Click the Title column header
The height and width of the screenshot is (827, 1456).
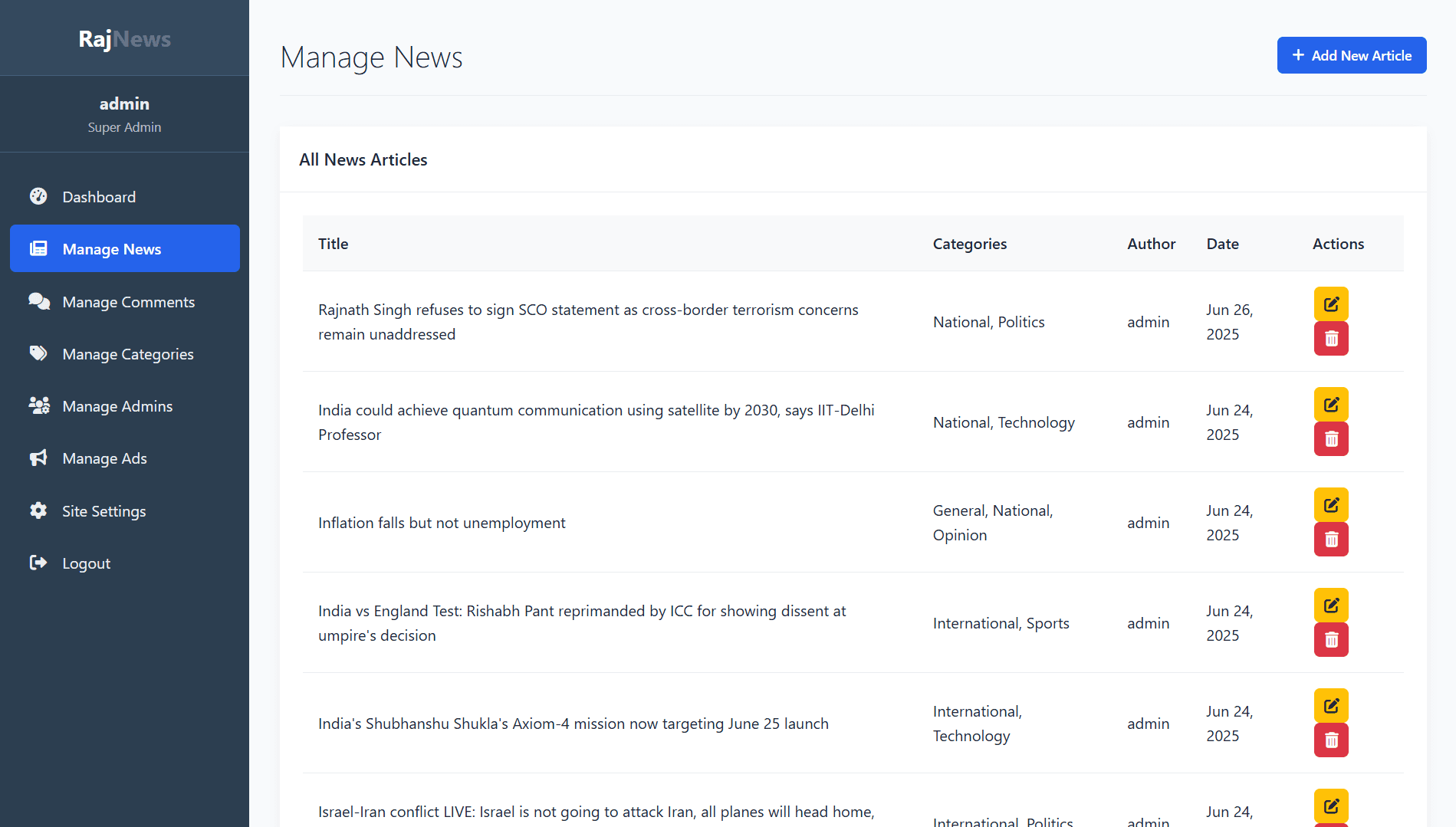click(x=333, y=243)
